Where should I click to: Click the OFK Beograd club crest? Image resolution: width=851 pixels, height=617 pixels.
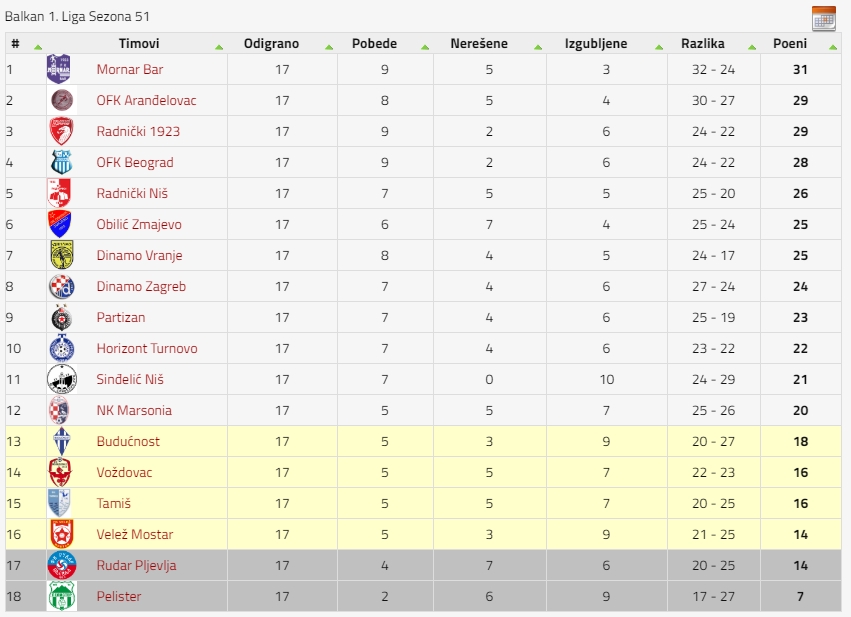click(x=61, y=162)
